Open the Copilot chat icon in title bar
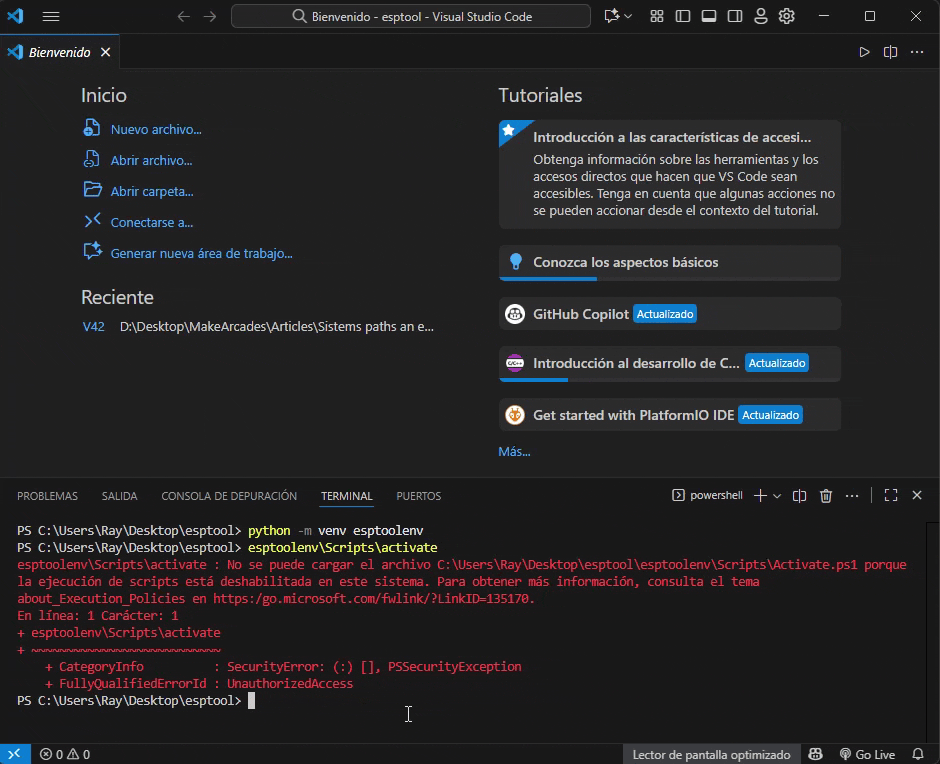 tap(611, 16)
